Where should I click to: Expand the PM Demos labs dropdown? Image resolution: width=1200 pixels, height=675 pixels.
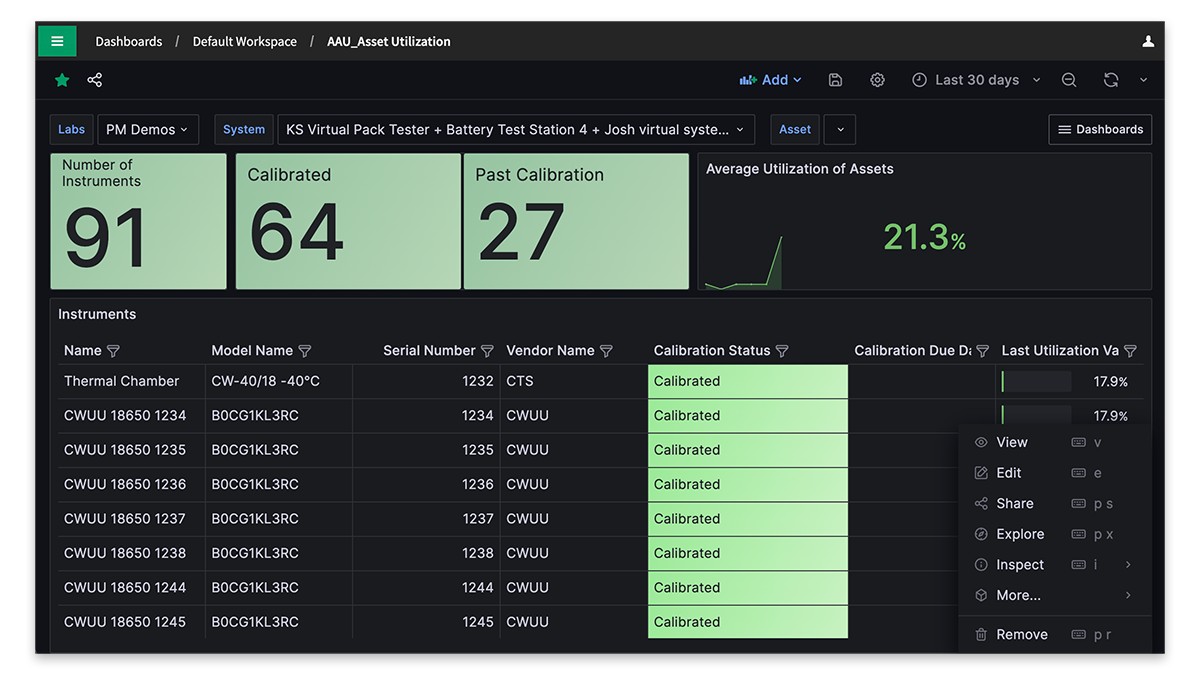147,129
